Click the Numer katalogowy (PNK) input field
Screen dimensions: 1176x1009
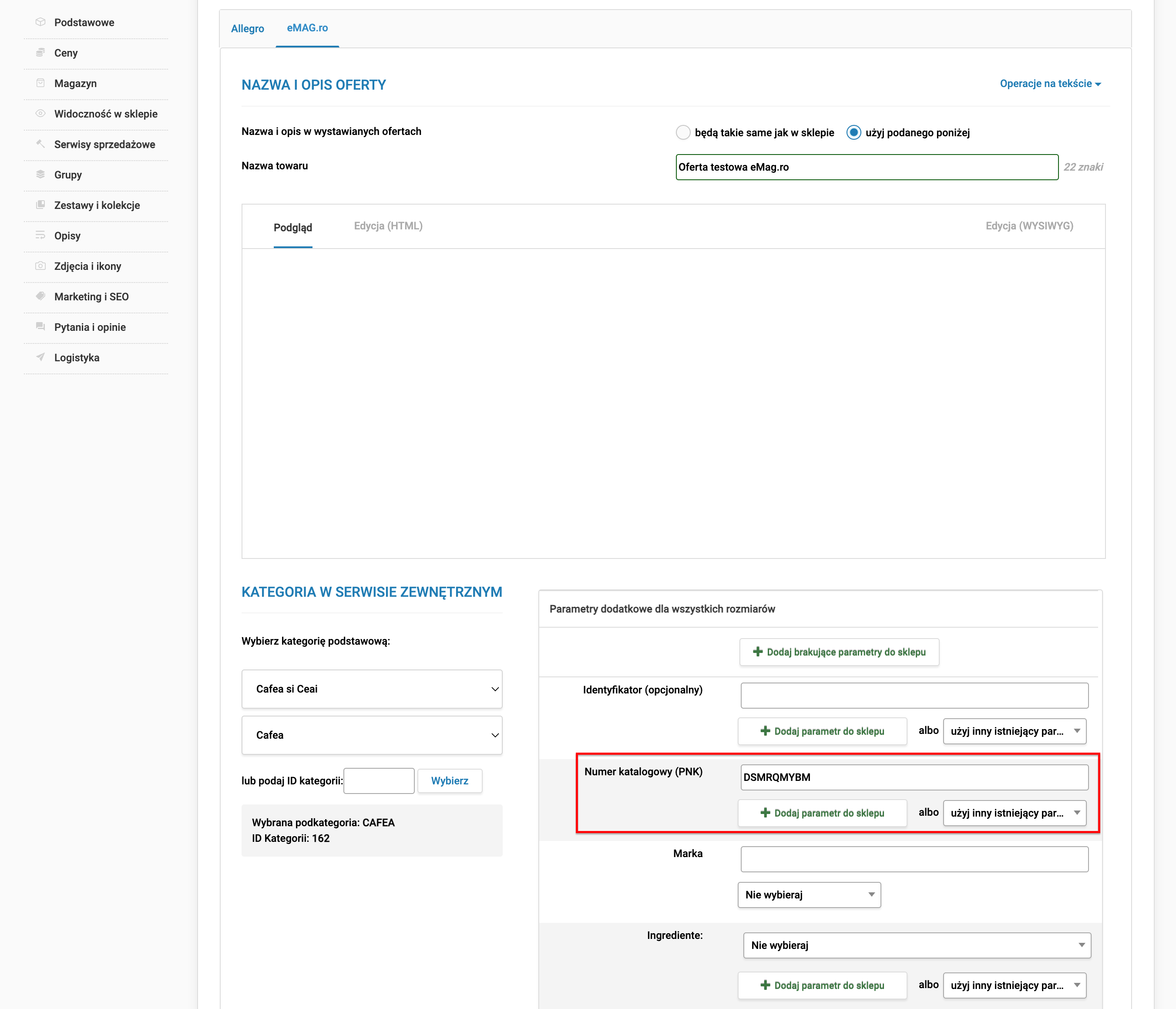914,777
